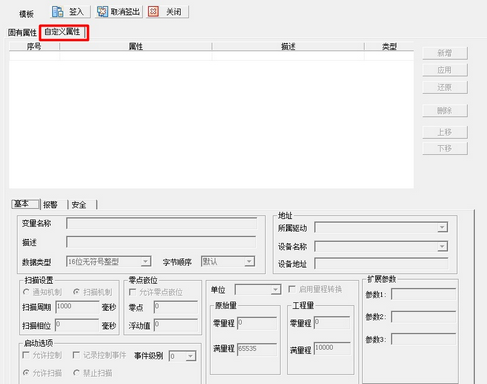
Task: Click the 新增 button
Action: [445, 53]
